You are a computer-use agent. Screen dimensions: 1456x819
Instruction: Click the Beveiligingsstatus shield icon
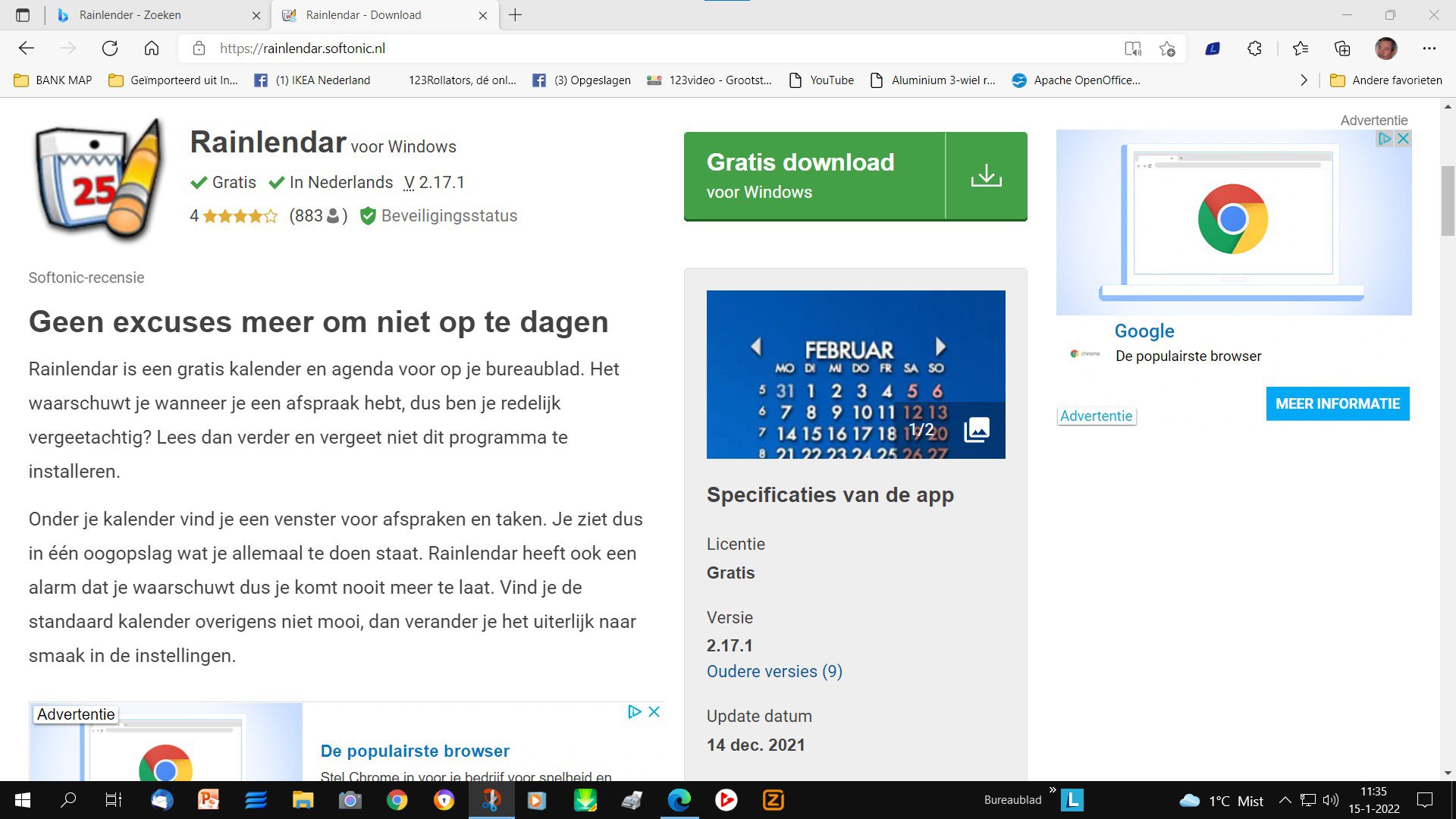pyautogui.click(x=368, y=216)
